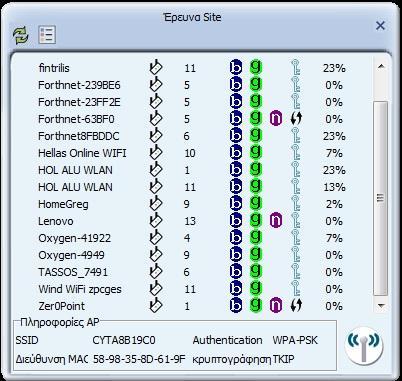Click the 7% signal of Oxygen-41922
402x381 pixels.
pyautogui.click(x=334, y=238)
